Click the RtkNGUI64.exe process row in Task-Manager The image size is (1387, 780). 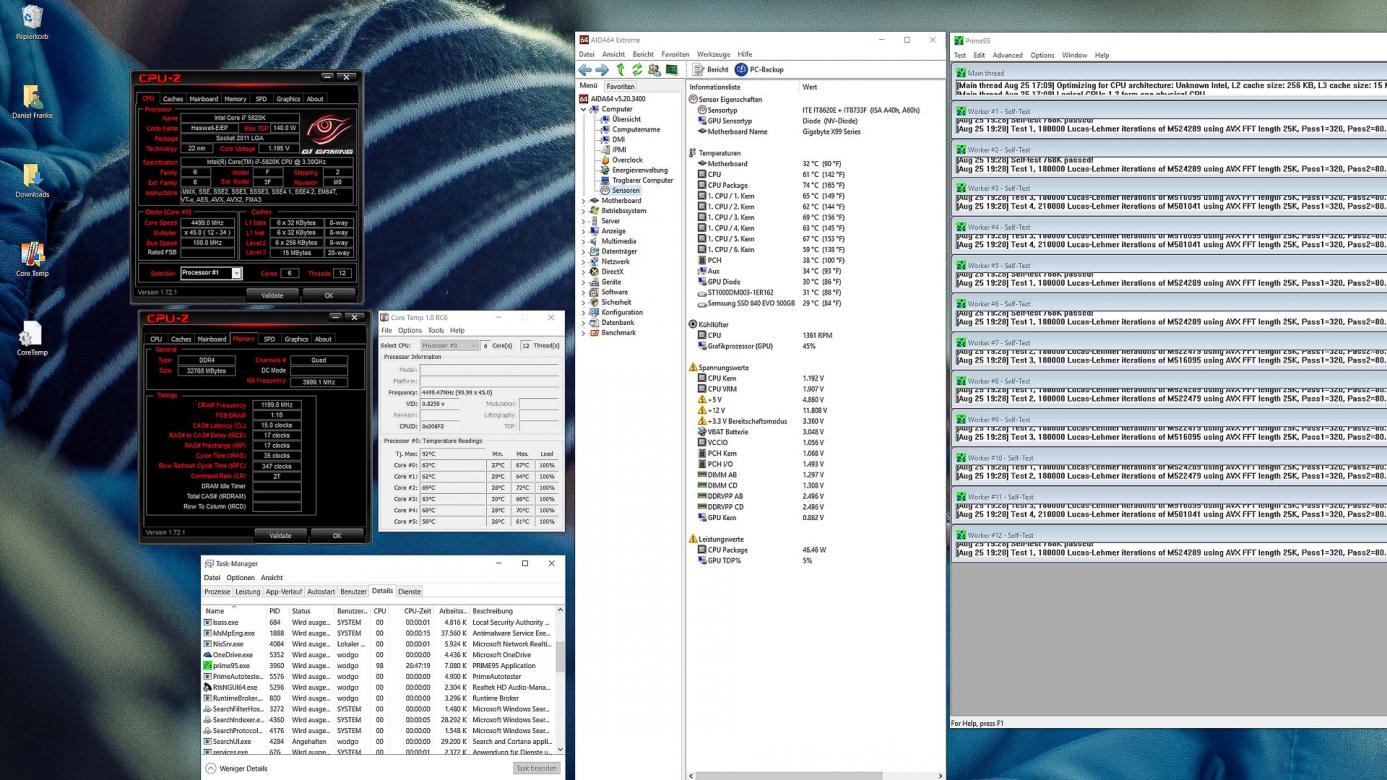tap(378, 687)
